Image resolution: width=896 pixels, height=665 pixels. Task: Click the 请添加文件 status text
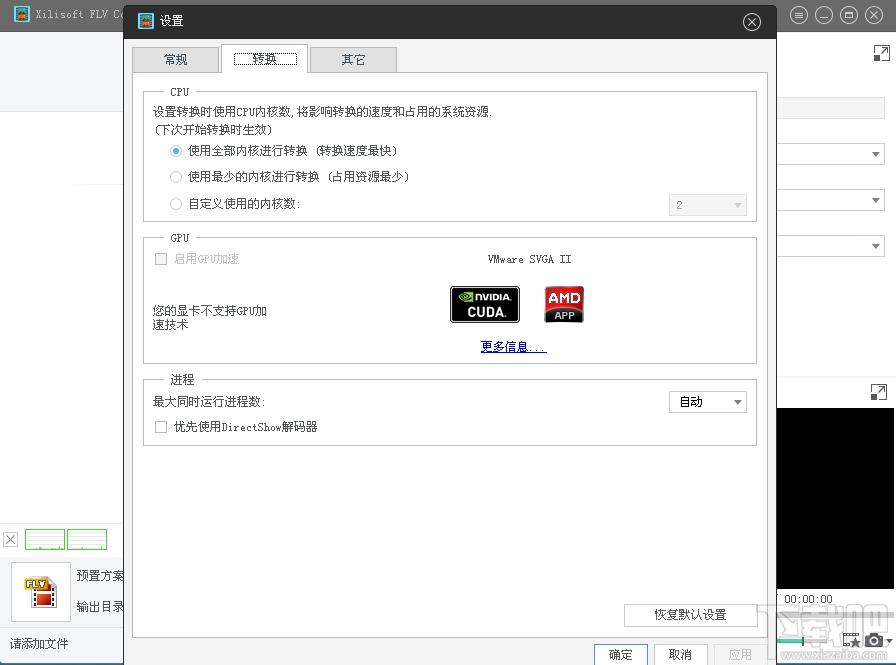39,644
